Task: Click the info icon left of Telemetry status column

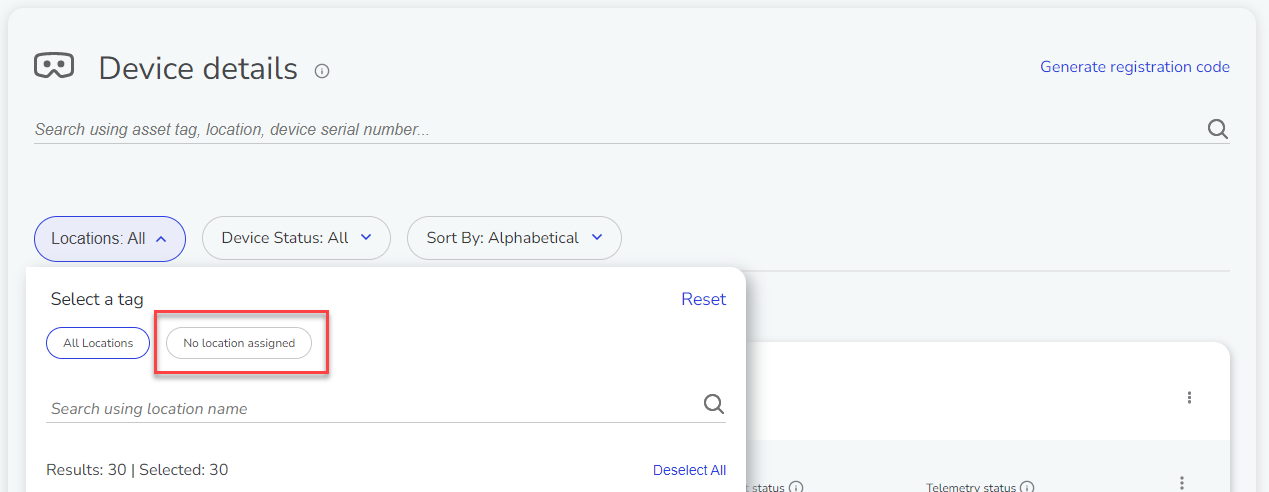Action: [796, 487]
